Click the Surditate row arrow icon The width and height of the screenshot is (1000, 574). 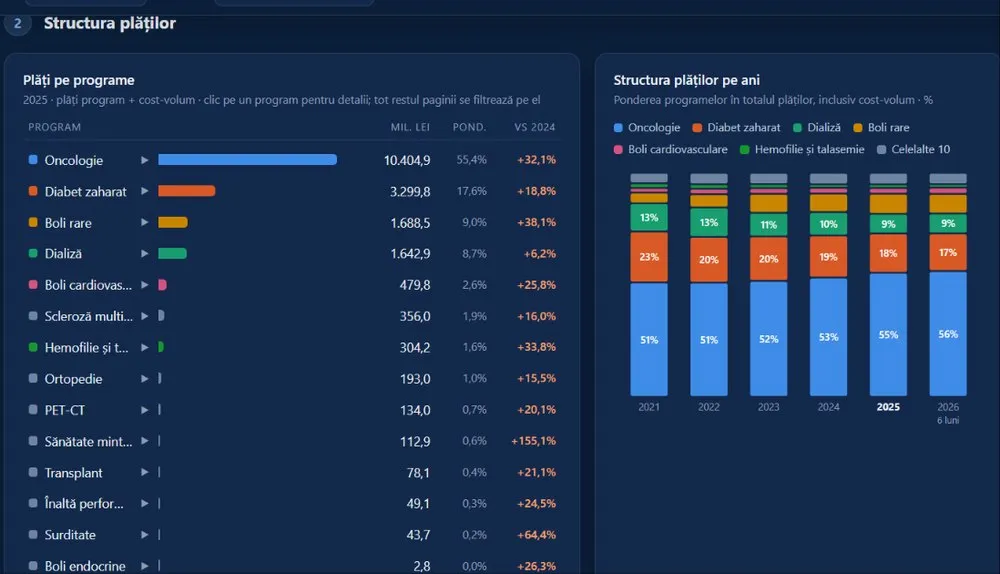coord(145,535)
